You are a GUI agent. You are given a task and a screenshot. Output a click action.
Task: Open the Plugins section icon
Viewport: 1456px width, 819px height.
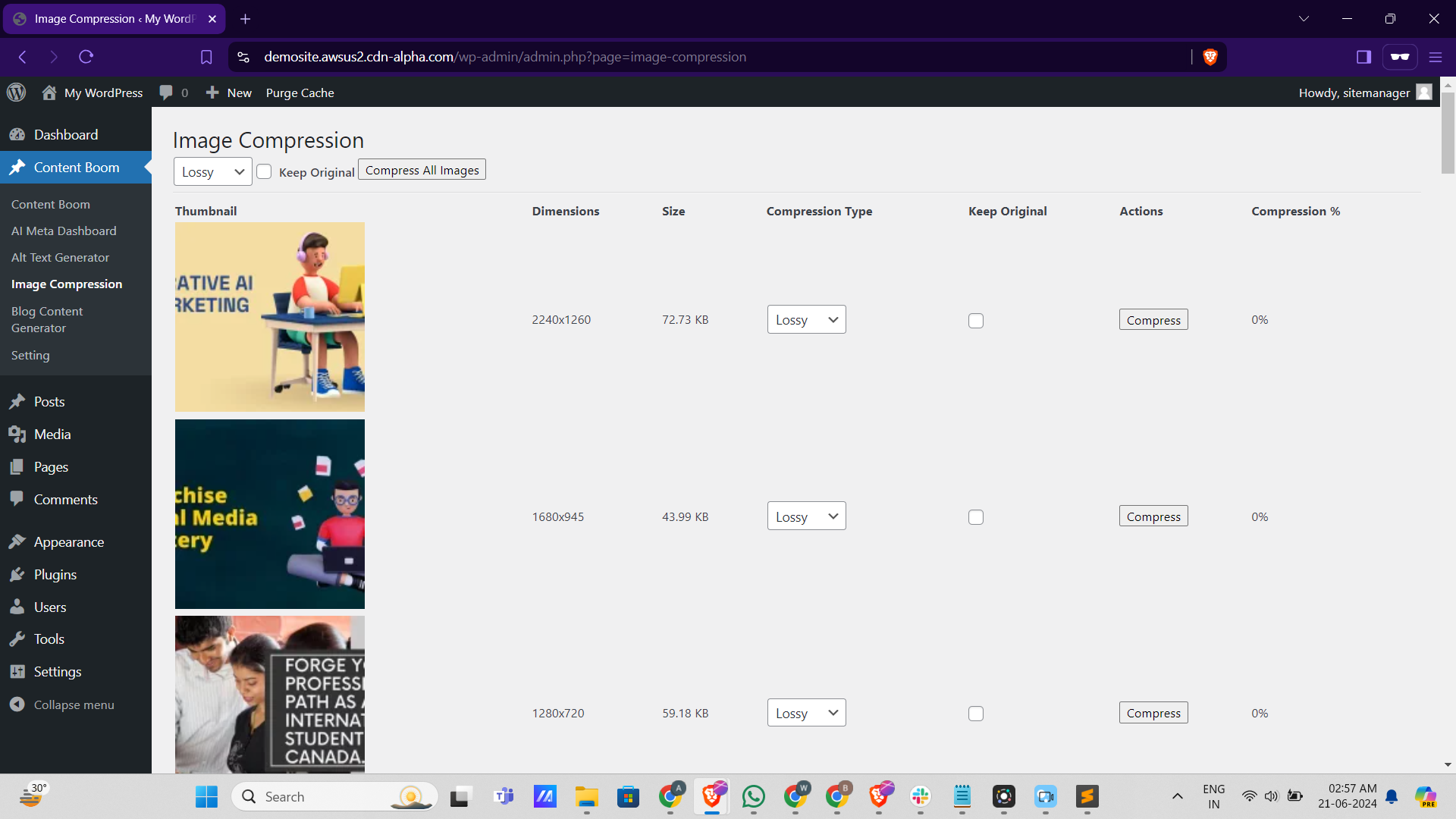(17, 574)
